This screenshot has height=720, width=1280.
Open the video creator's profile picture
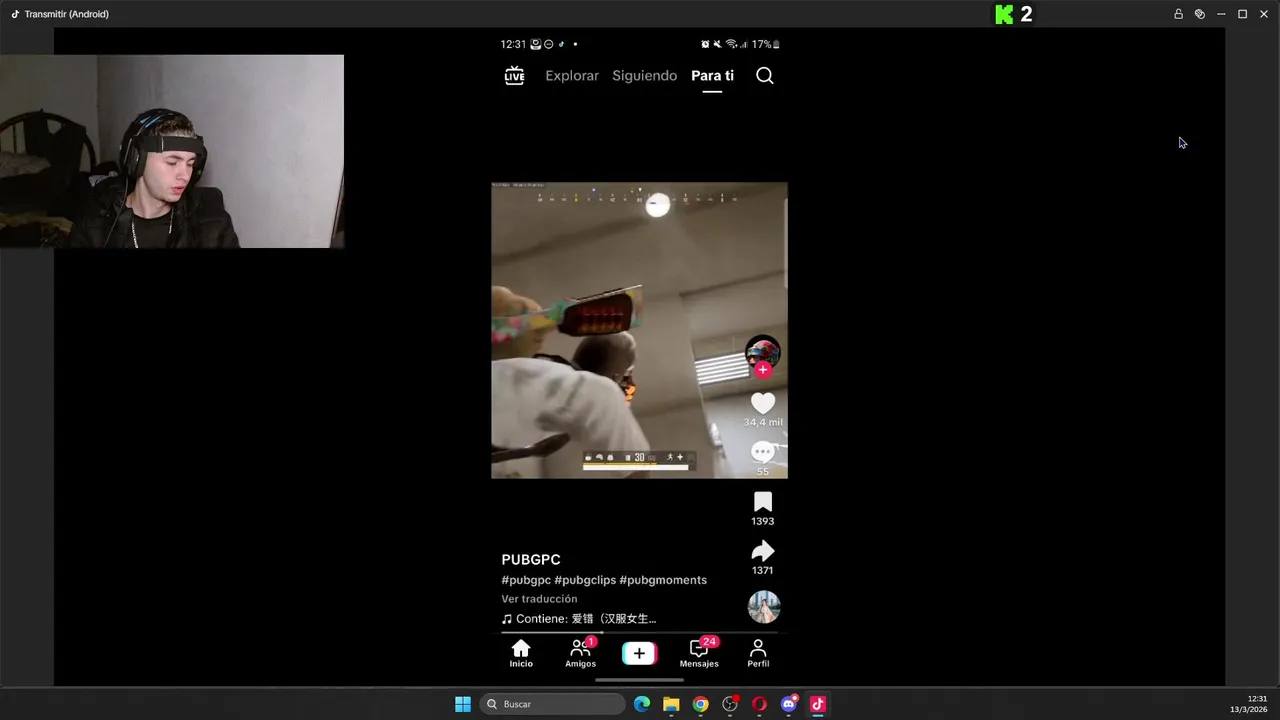click(763, 351)
